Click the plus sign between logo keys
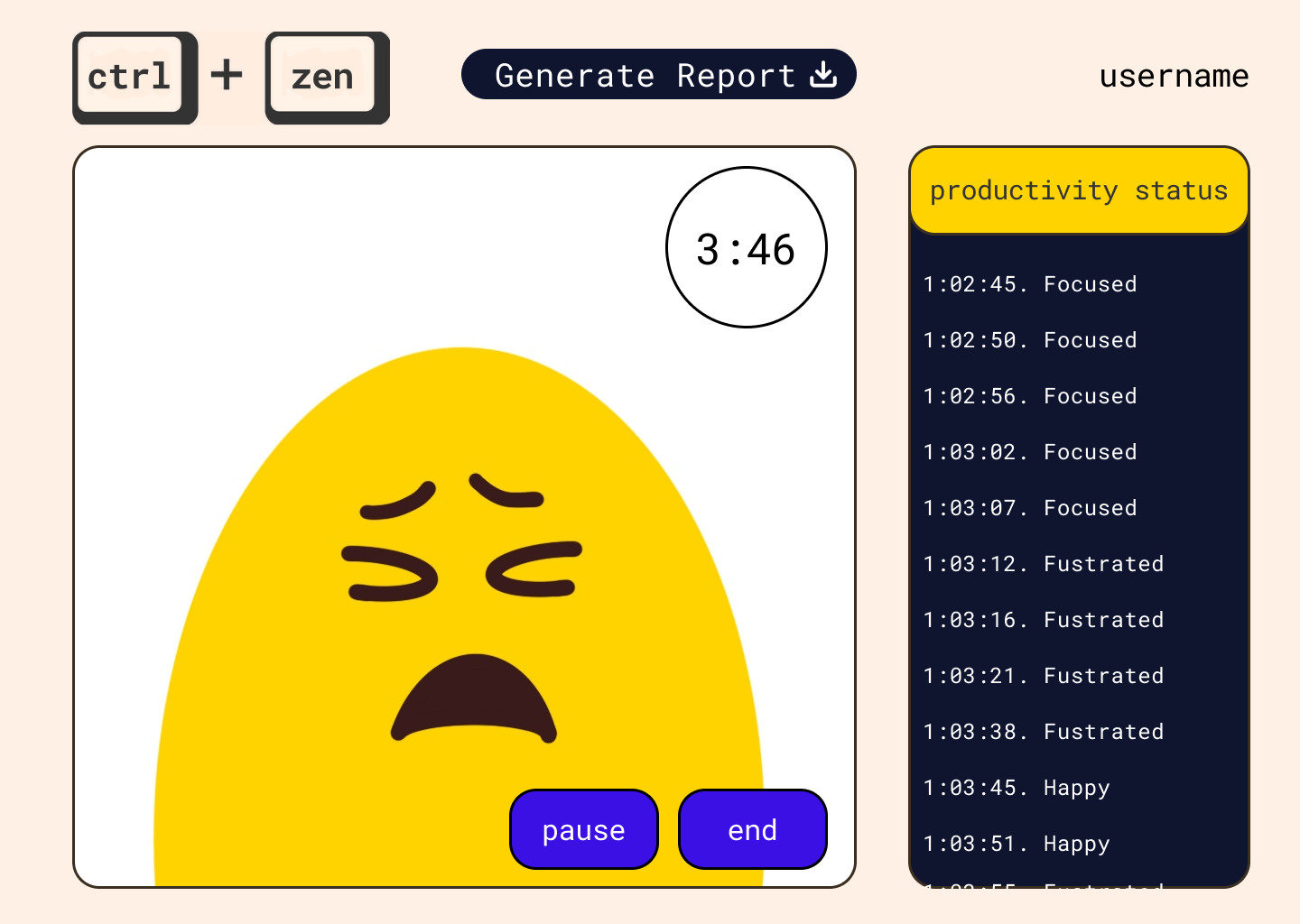This screenshot has width=1300, height=924. tap(227, 75)
